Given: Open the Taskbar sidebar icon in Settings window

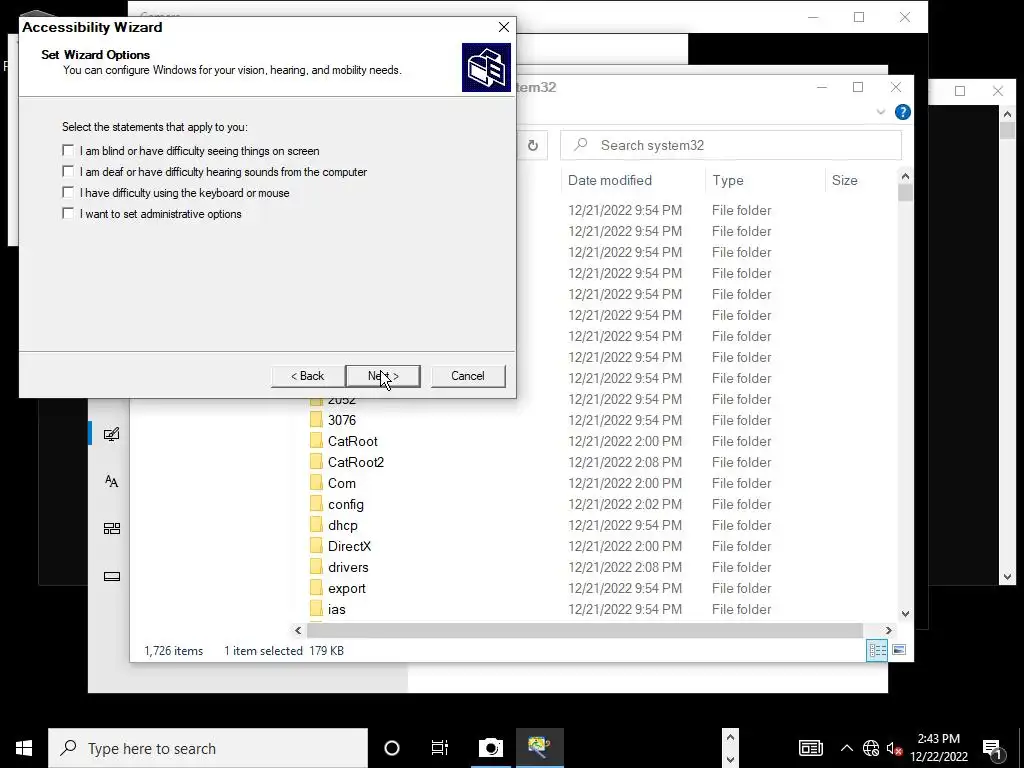Looking at the screenshot, I should pyautogui.click(x=112, y=577).
